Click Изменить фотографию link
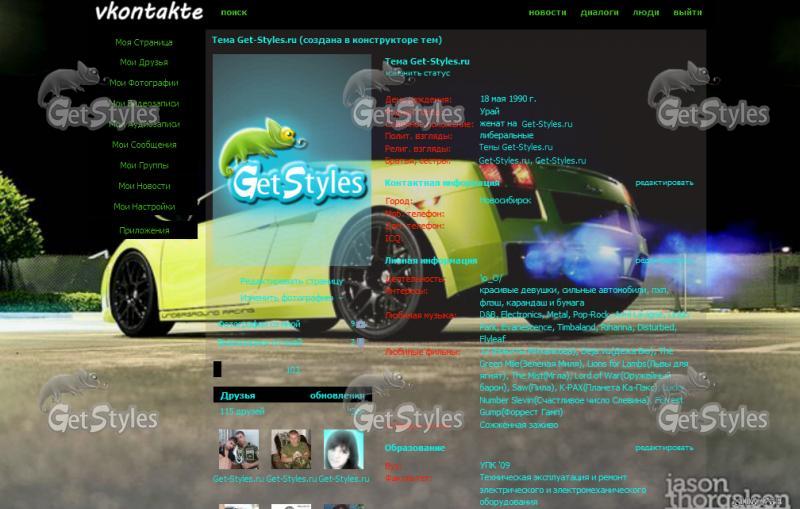 [286, 298]
